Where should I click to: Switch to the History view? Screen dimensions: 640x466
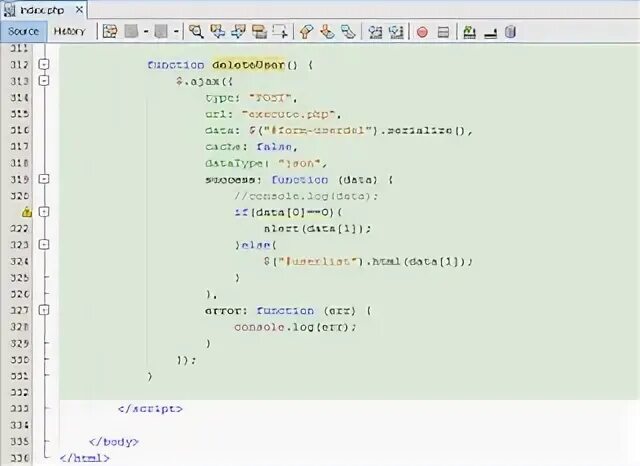[69, 31]
